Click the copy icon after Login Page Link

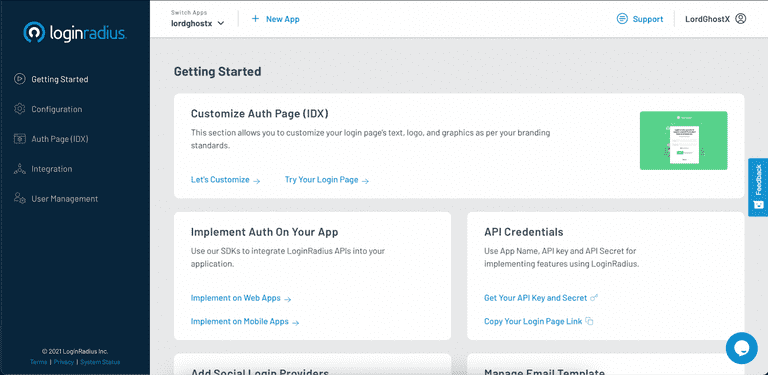tap(589, 322)
